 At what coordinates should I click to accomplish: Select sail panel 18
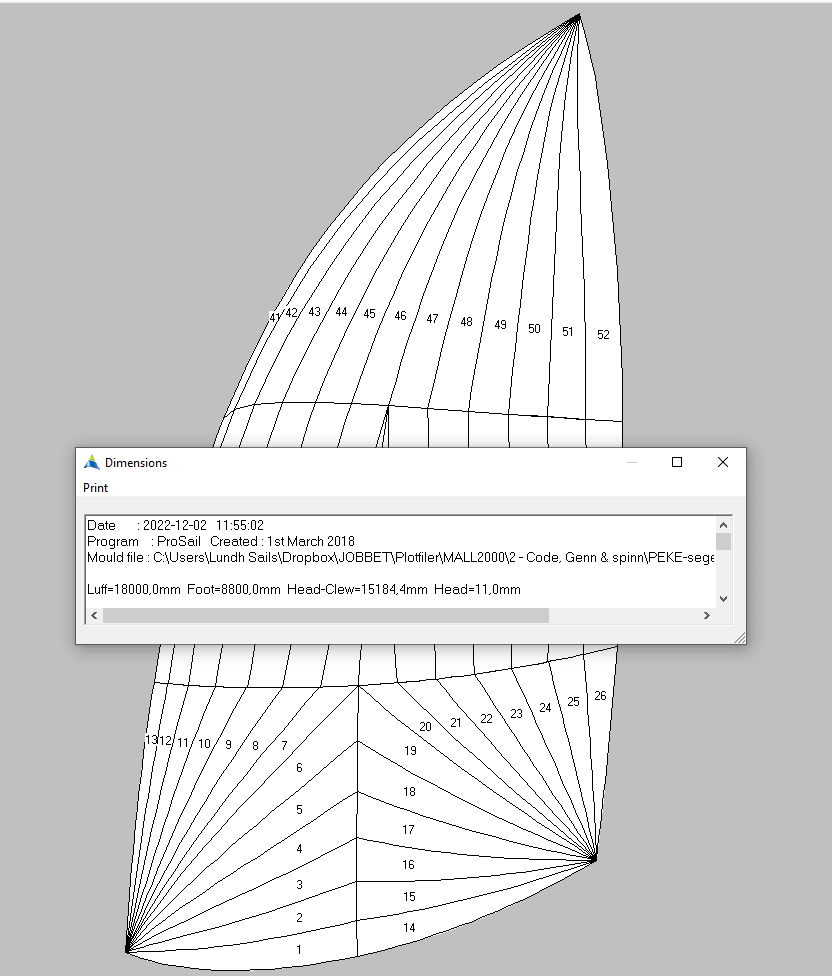point(409,792)
